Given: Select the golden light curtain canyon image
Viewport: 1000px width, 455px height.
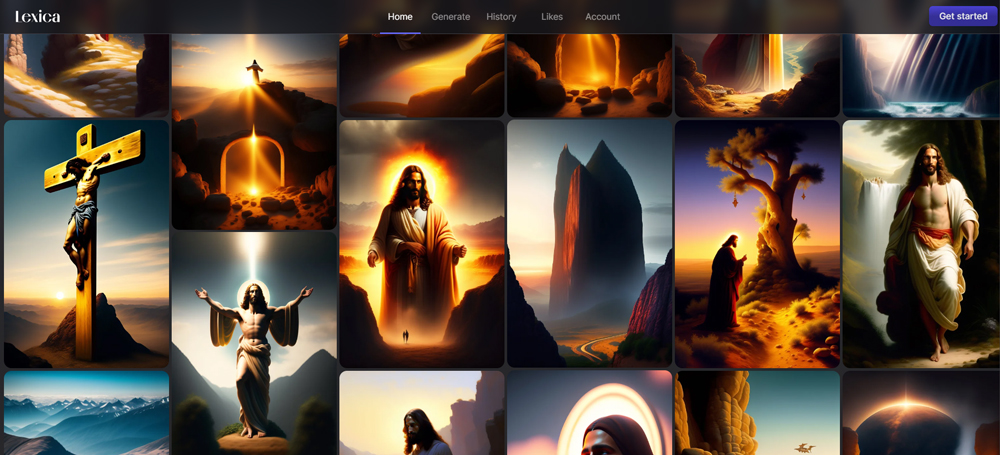Looking at the screenshot, I should (757, 75).
